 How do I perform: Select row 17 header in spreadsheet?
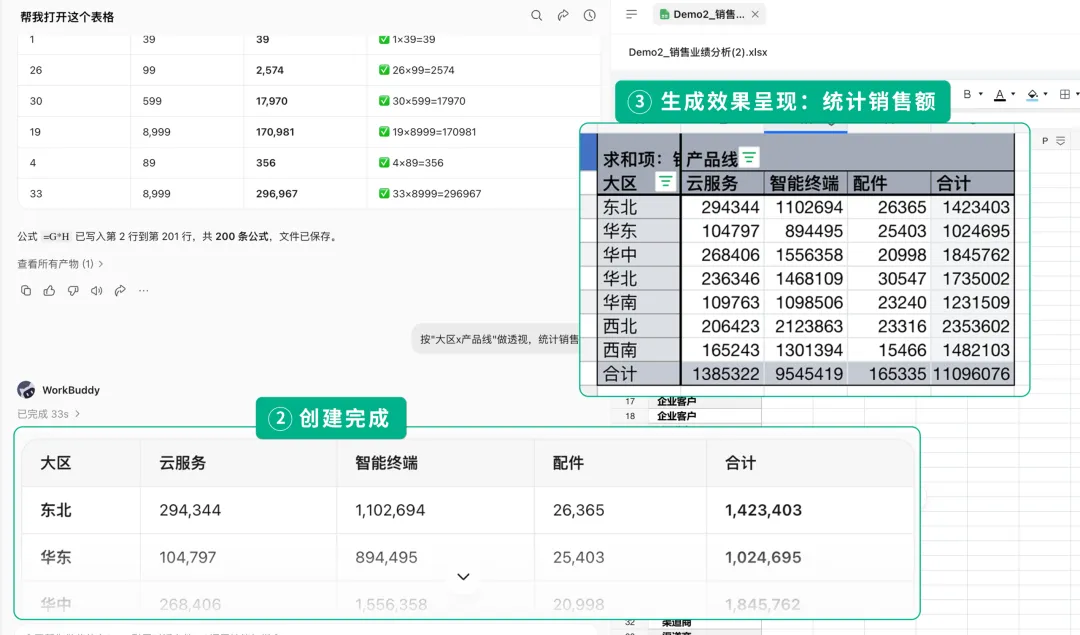pyautogui.click(x=630, y=402)
